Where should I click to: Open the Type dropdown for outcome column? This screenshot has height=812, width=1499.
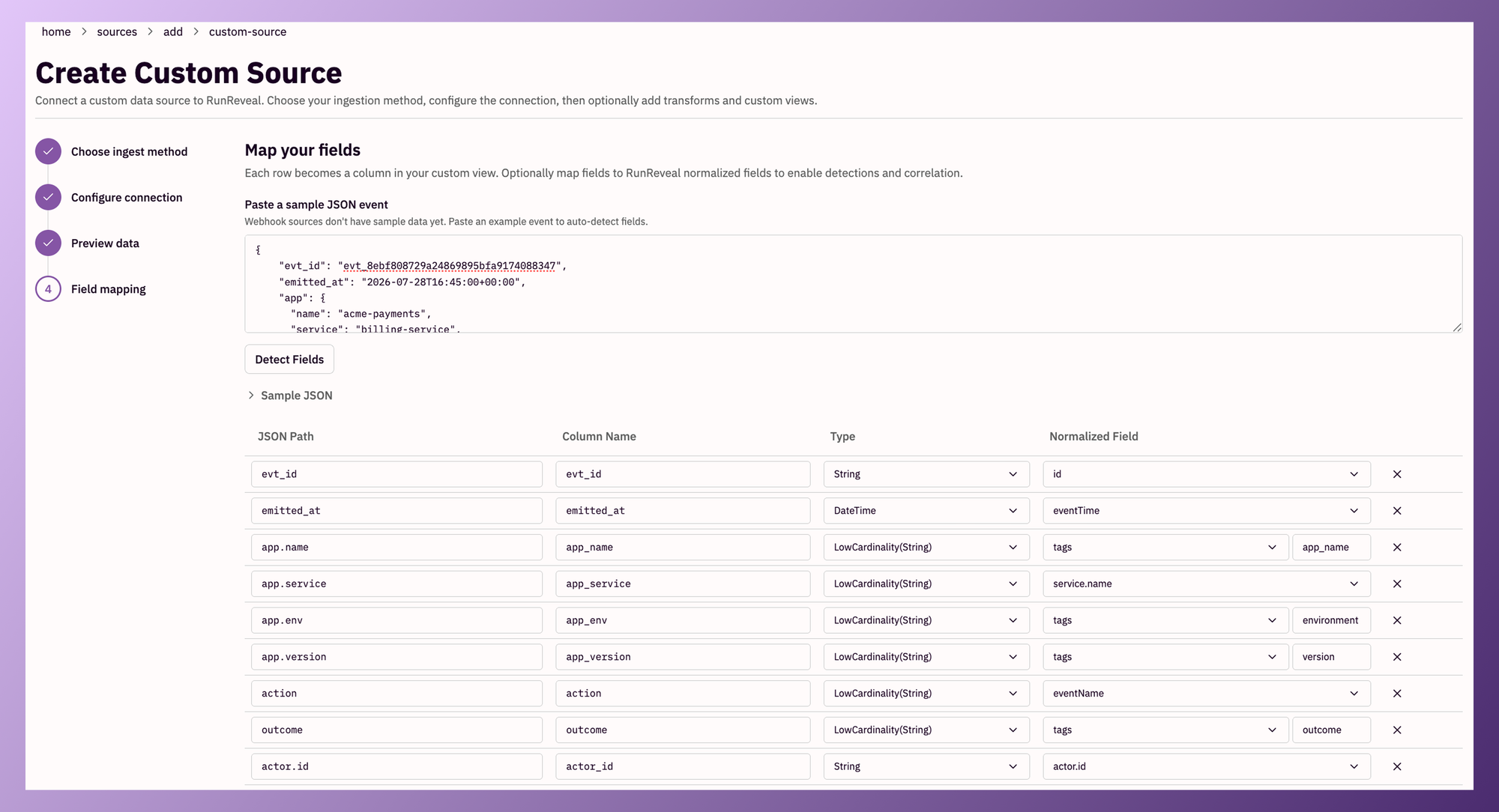(926, 730)
